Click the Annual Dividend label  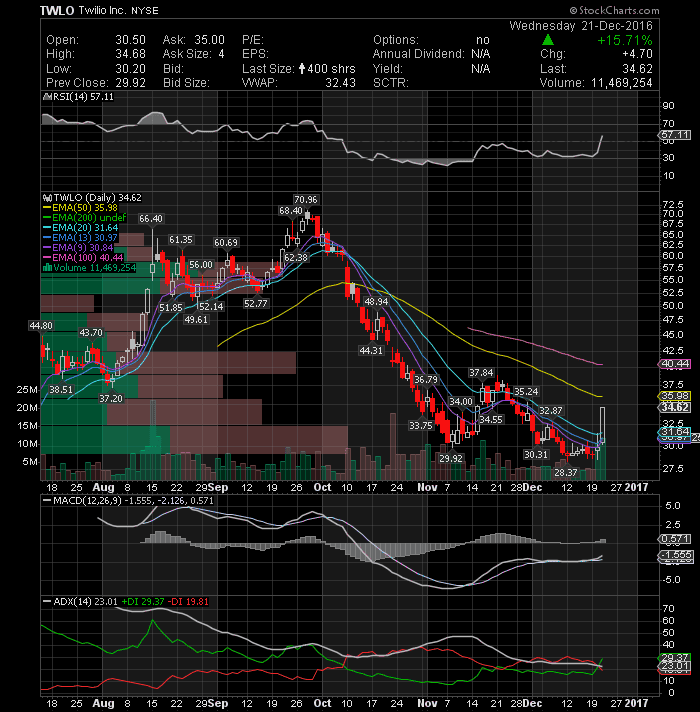click(418, 54)
